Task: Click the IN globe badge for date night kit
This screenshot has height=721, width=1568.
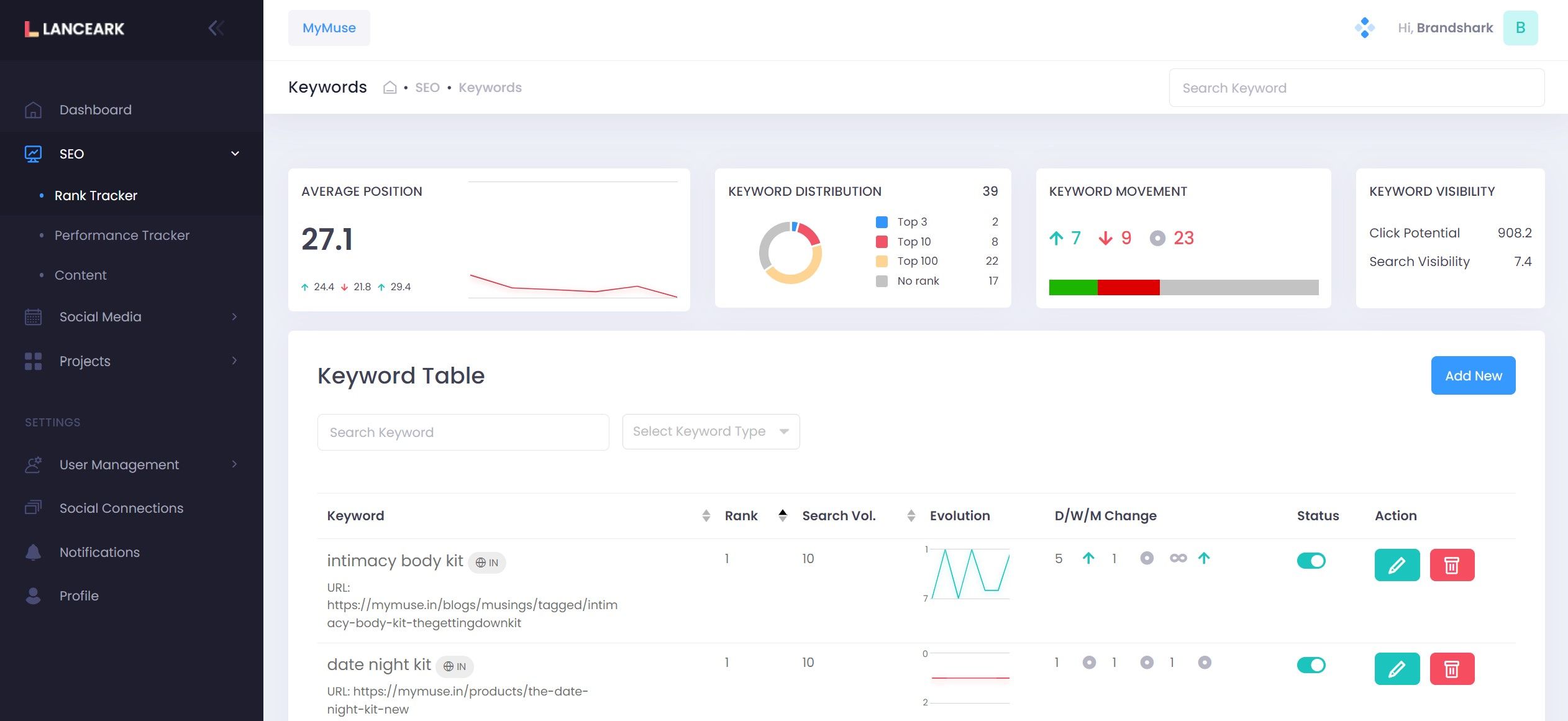Action: tap(455, 666)
